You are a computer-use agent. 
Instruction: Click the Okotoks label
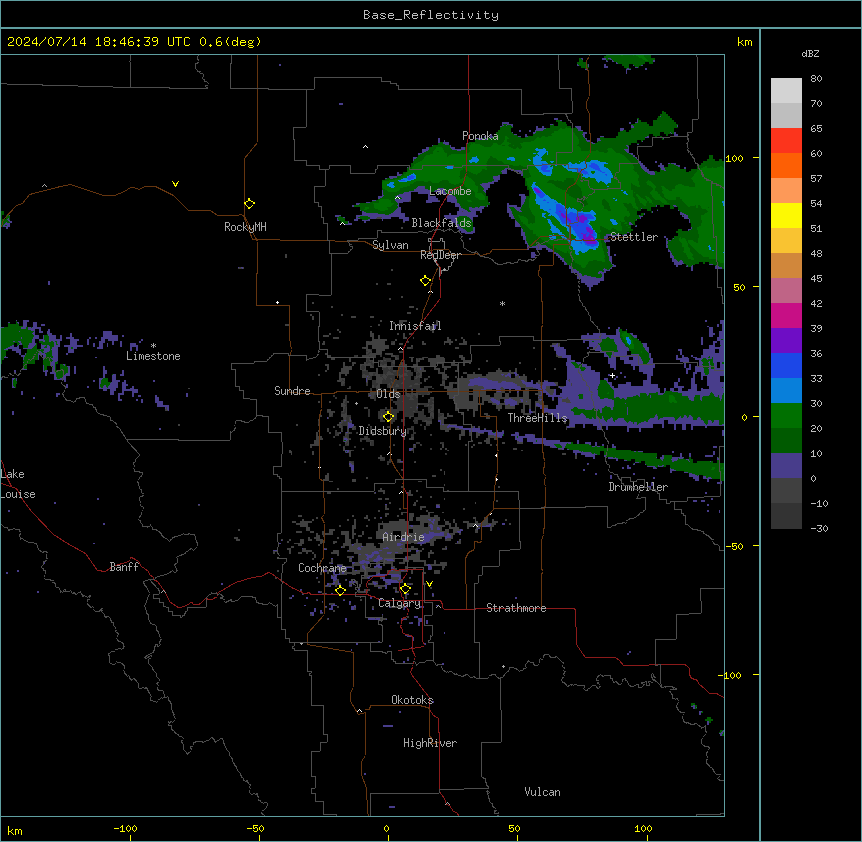click(x=412, y=700)
